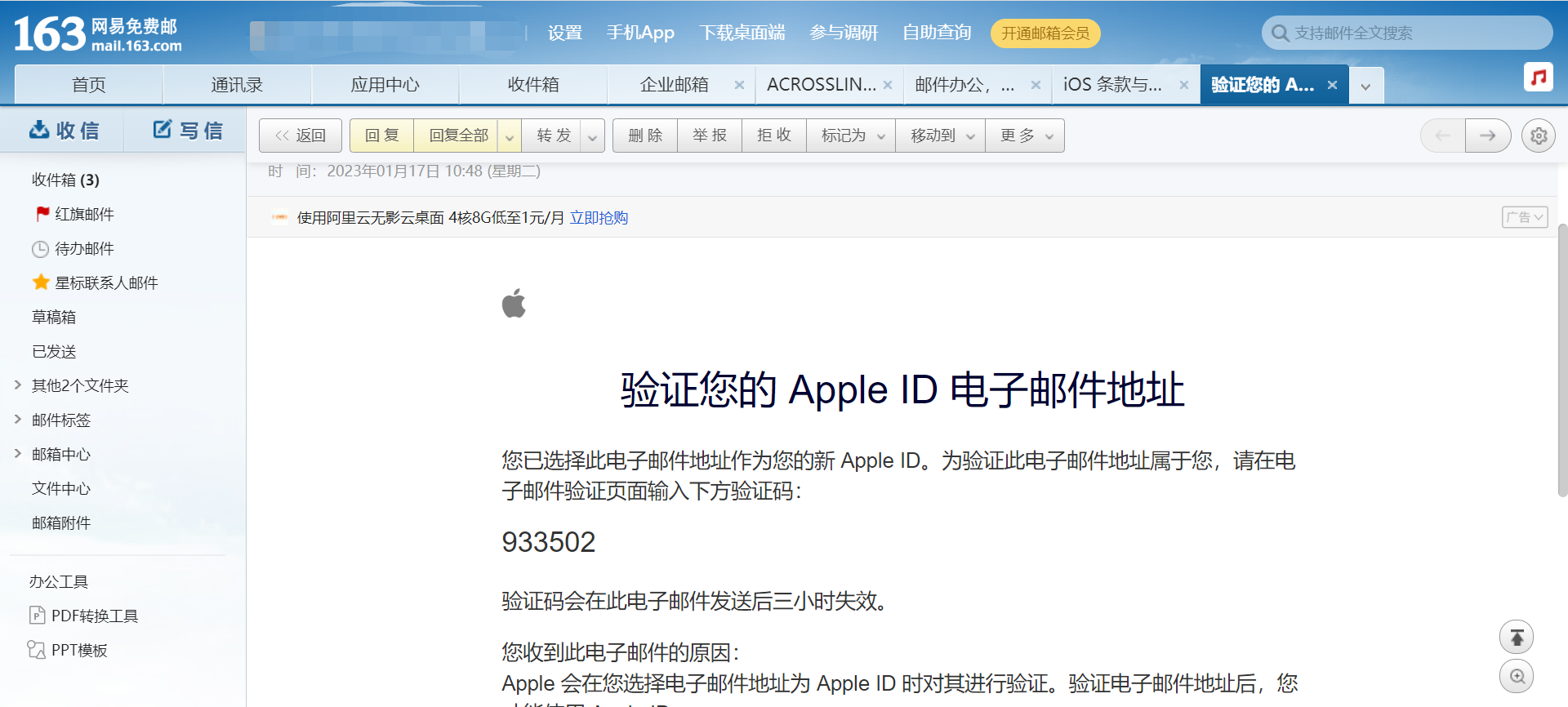Open 设置 in top bar

tap(564, 33)
